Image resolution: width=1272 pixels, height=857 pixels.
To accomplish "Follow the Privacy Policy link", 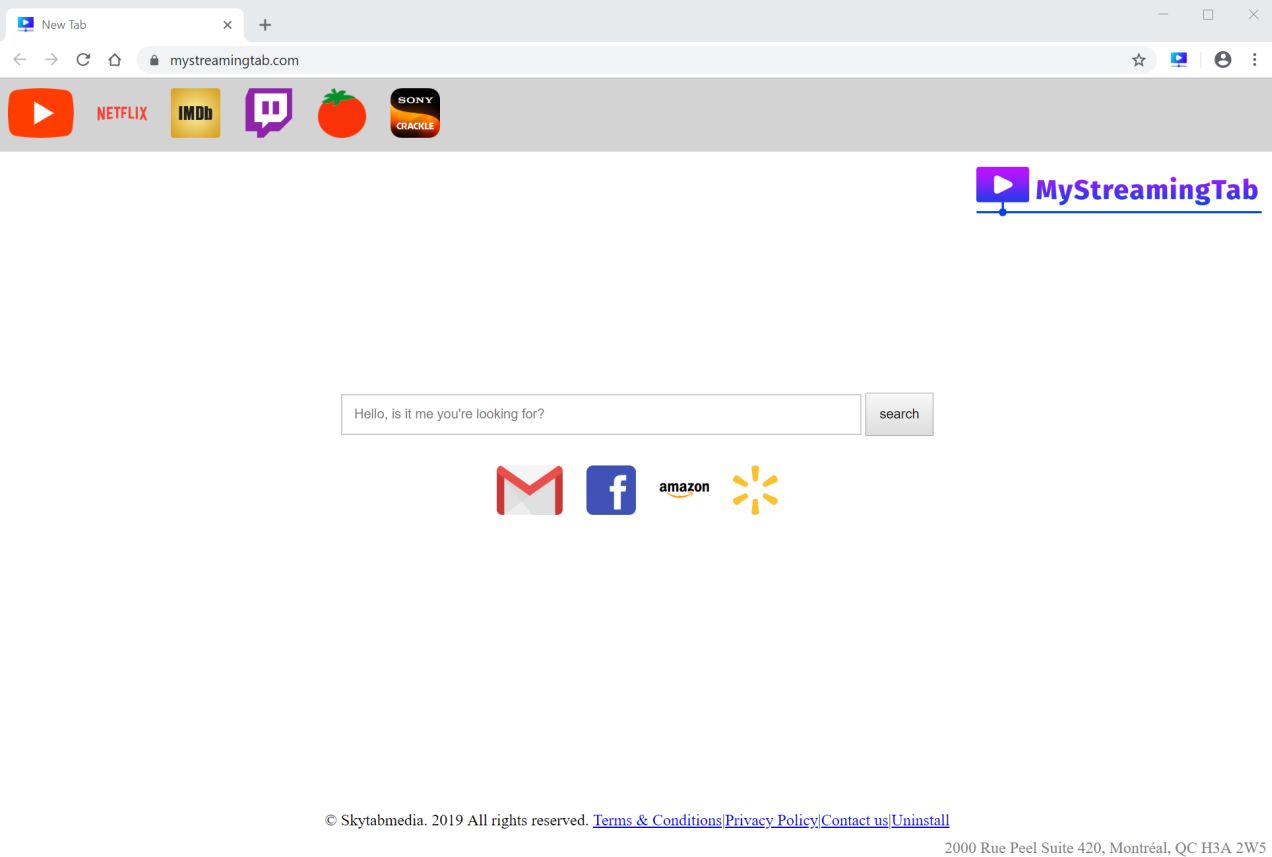I will click(771, 820).
